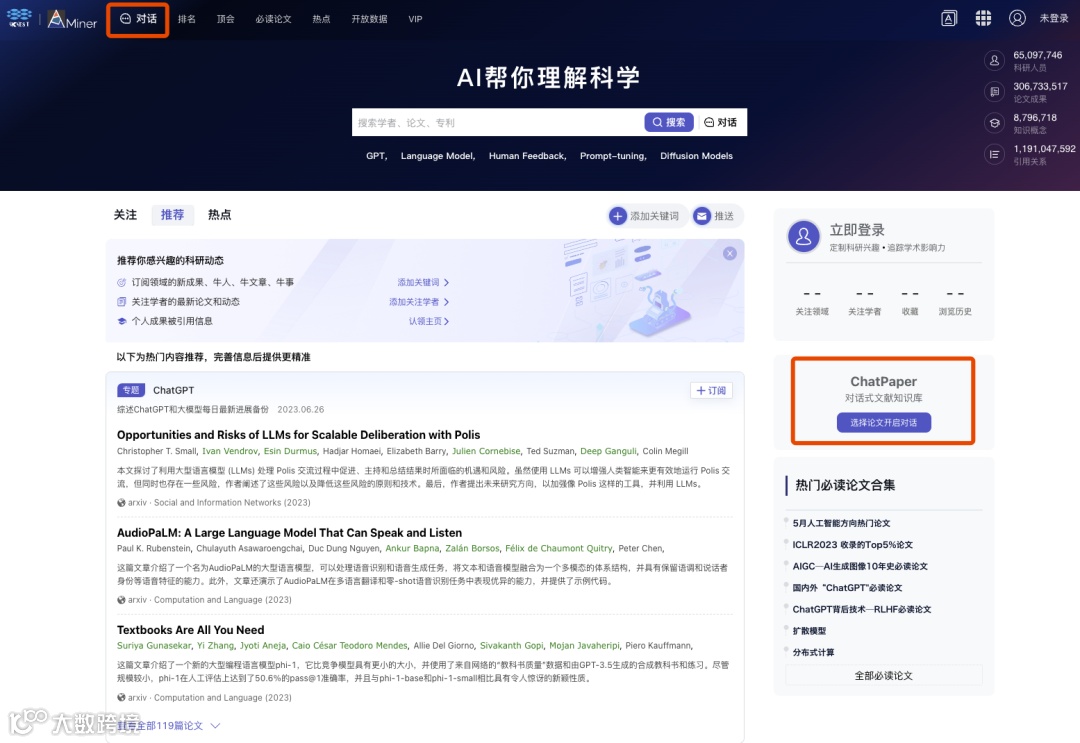Open the VIP menu item

coord(415,19)
